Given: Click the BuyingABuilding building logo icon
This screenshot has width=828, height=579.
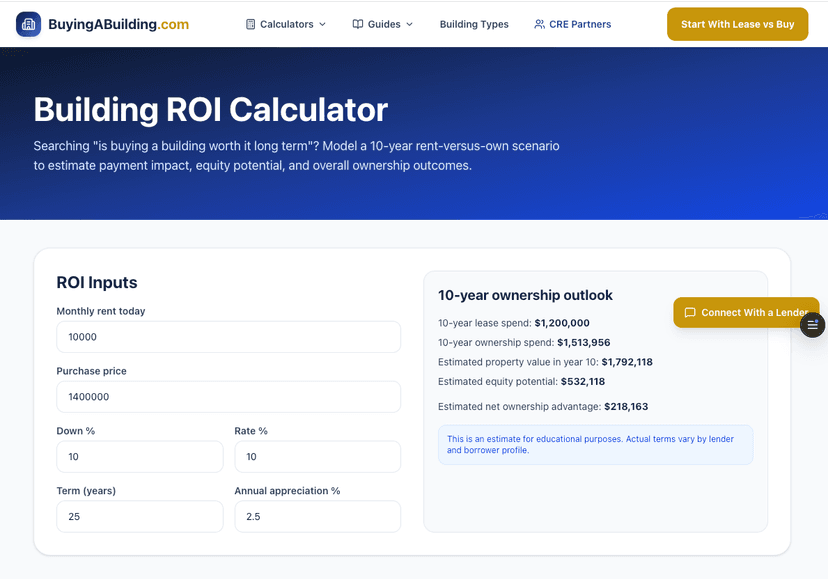Looking at the screenshot, I should [29, 23].
